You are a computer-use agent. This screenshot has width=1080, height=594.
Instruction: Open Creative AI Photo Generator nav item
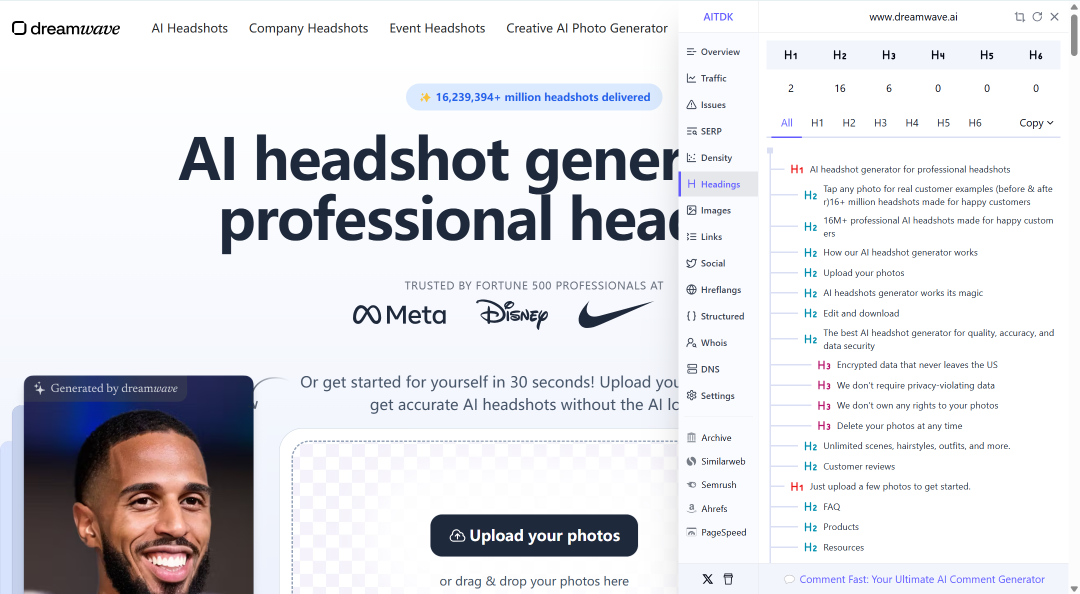click(587, 28)
